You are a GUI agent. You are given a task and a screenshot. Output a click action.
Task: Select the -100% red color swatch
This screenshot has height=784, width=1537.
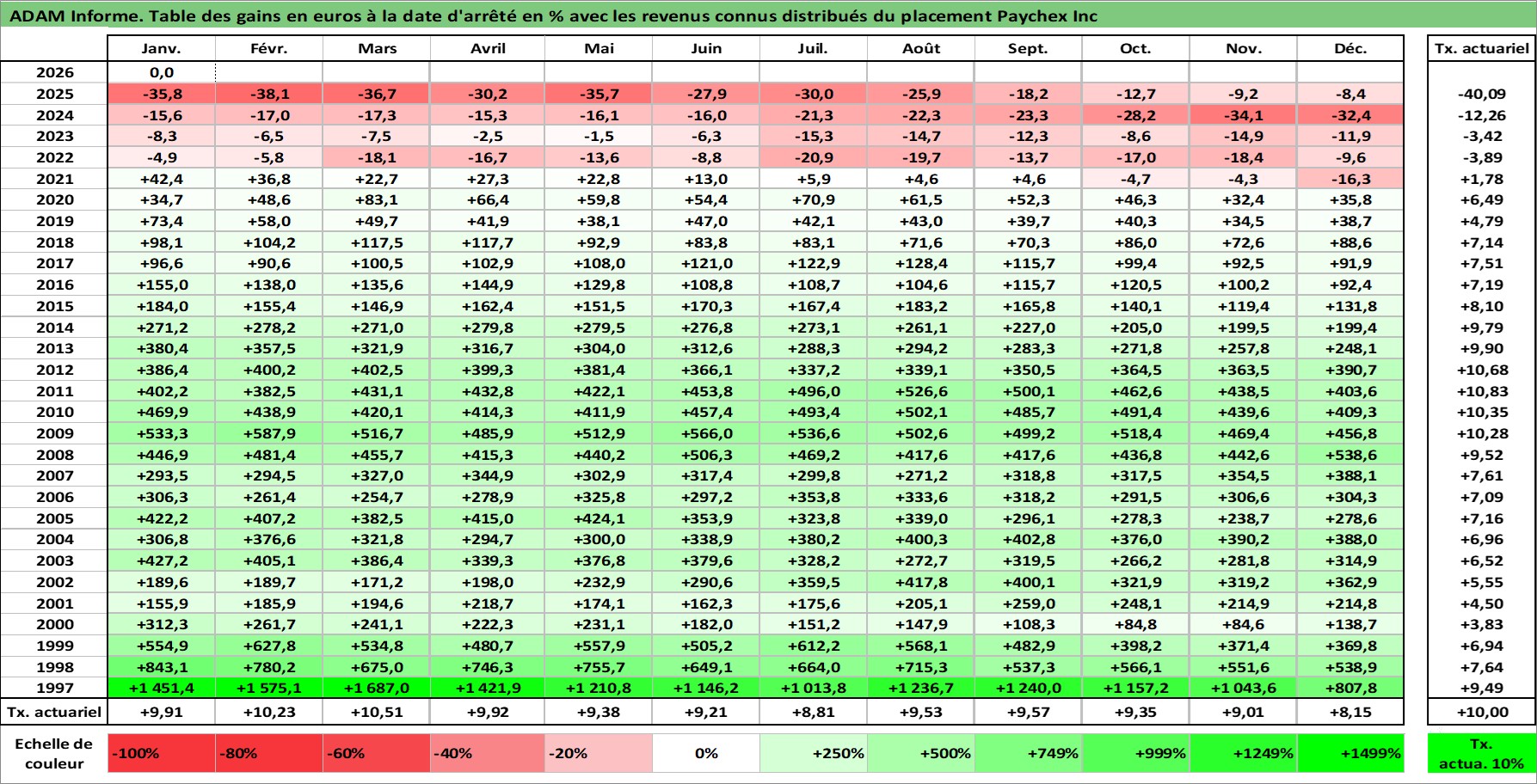(162, 753)
